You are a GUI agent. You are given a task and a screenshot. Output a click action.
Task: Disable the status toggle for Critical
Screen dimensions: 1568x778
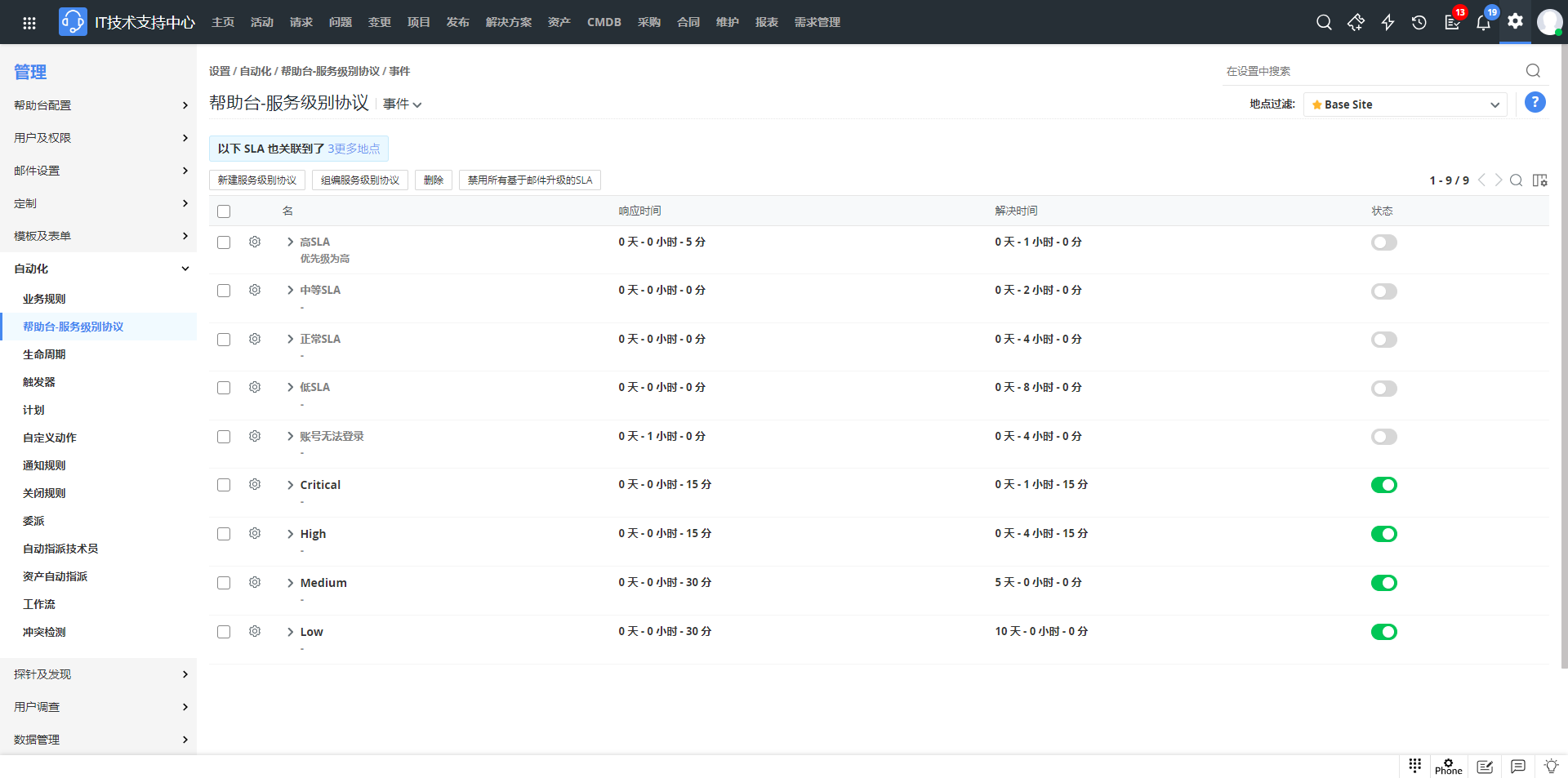pyautogui.click(x=1384, y=485)
